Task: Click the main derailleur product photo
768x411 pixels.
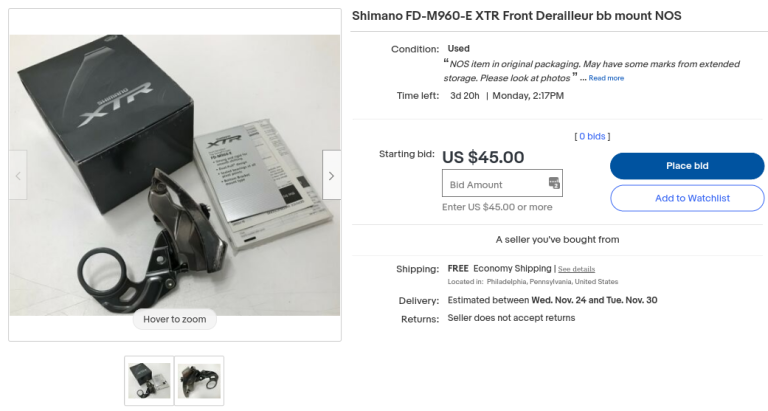Action: (175, 175)
